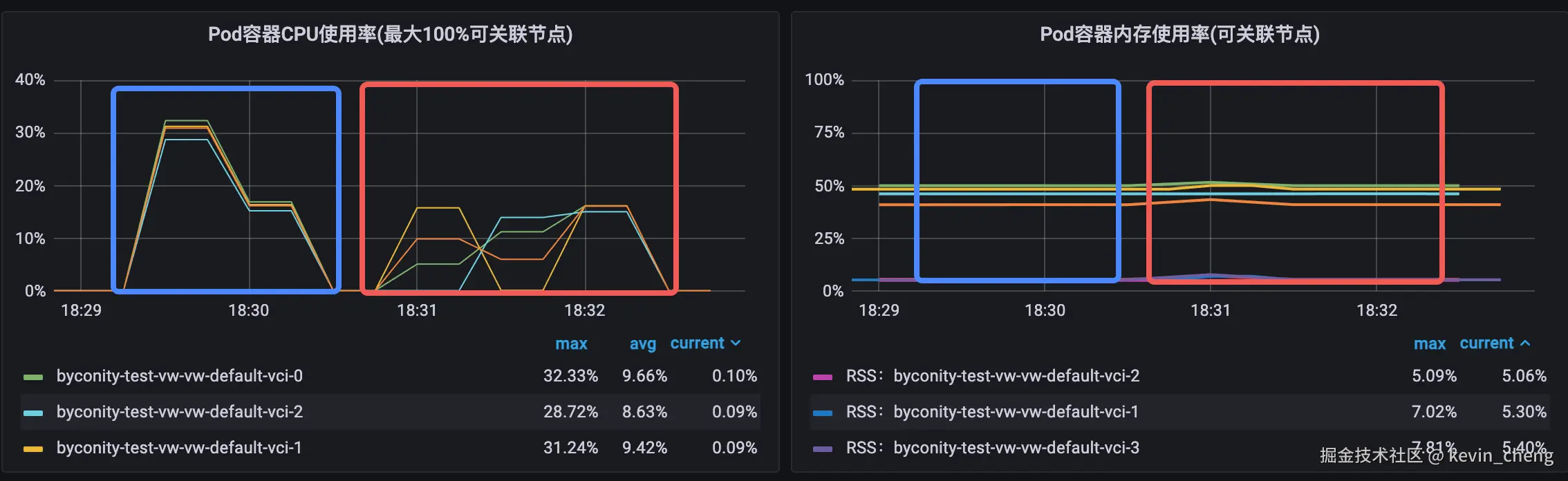Toggle byconity-test-vw-vw-default-vci-1 CPU series
Image resolution: width=1568 pixels, height=481 pixels.
[x=179, y=448]
